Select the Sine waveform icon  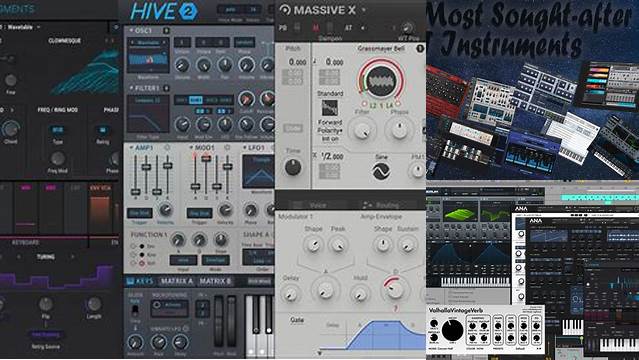381,171
